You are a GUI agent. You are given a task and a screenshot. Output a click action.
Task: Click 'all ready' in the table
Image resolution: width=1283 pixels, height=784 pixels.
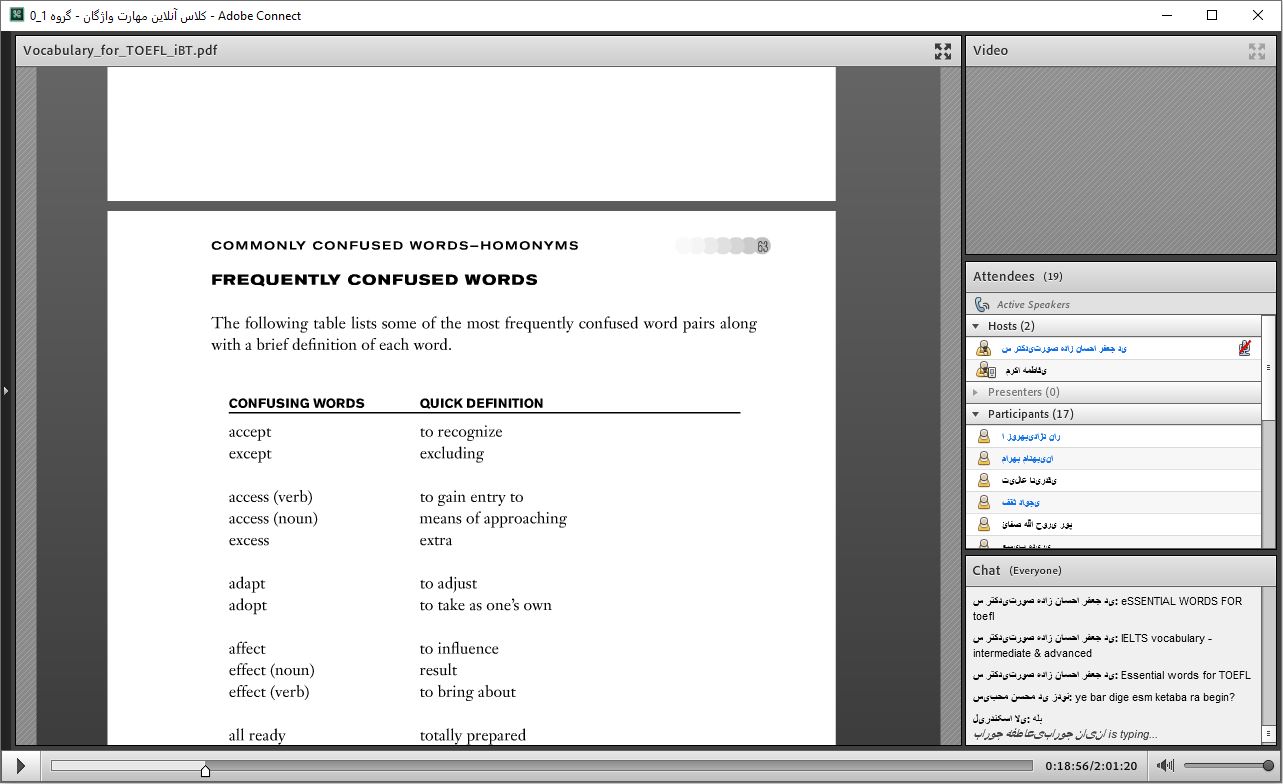coord(257,735)
